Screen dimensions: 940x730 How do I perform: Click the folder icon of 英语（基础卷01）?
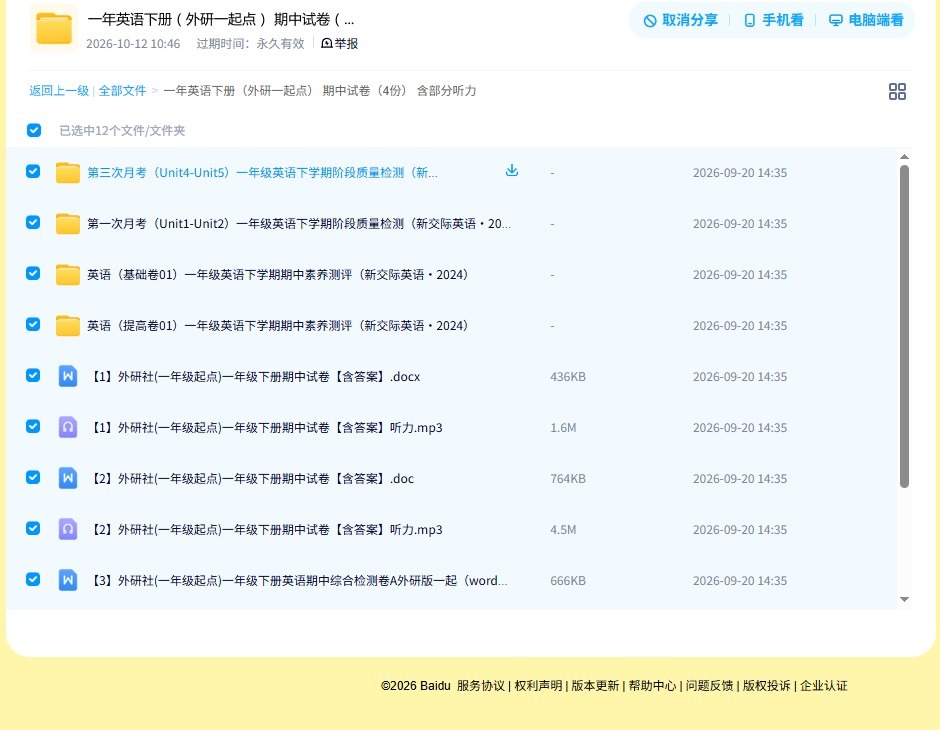pos(68,274)
